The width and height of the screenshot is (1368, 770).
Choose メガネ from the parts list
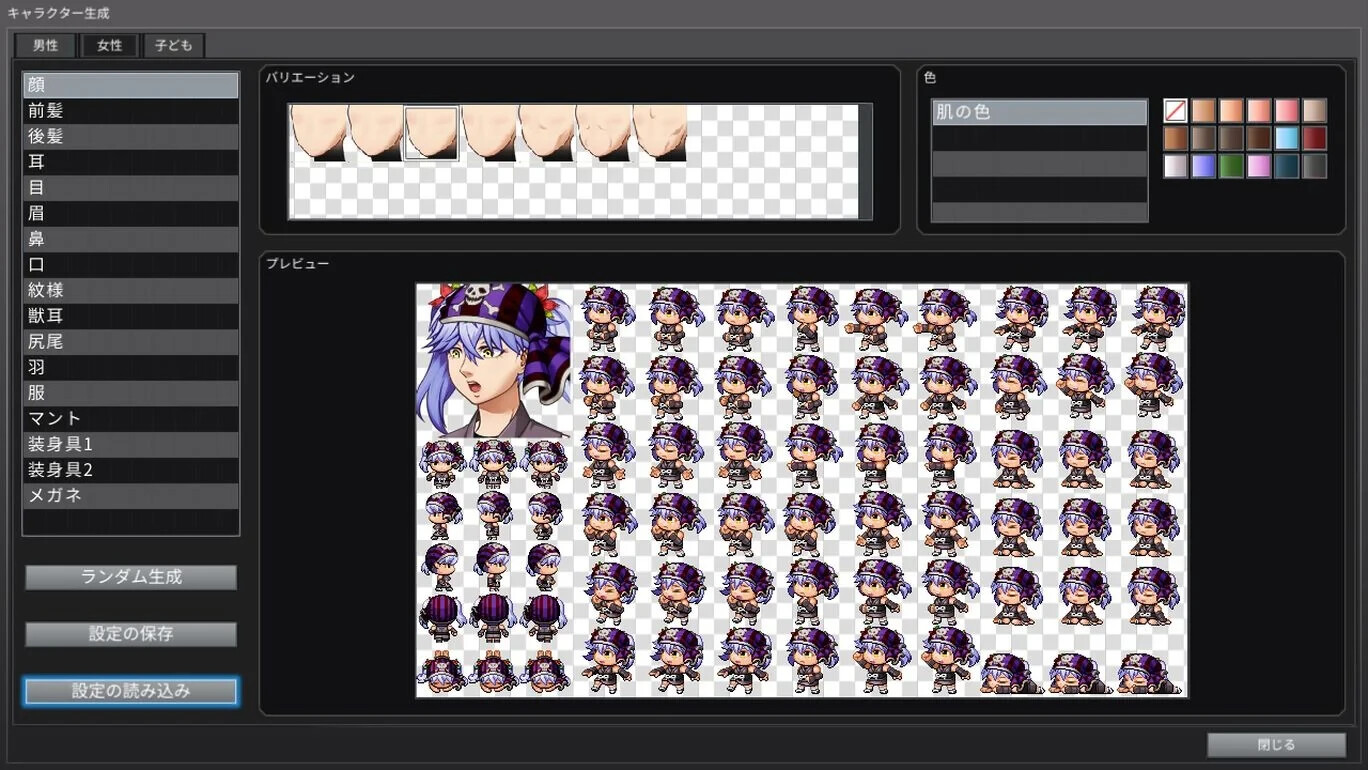(x=131, y=496)
